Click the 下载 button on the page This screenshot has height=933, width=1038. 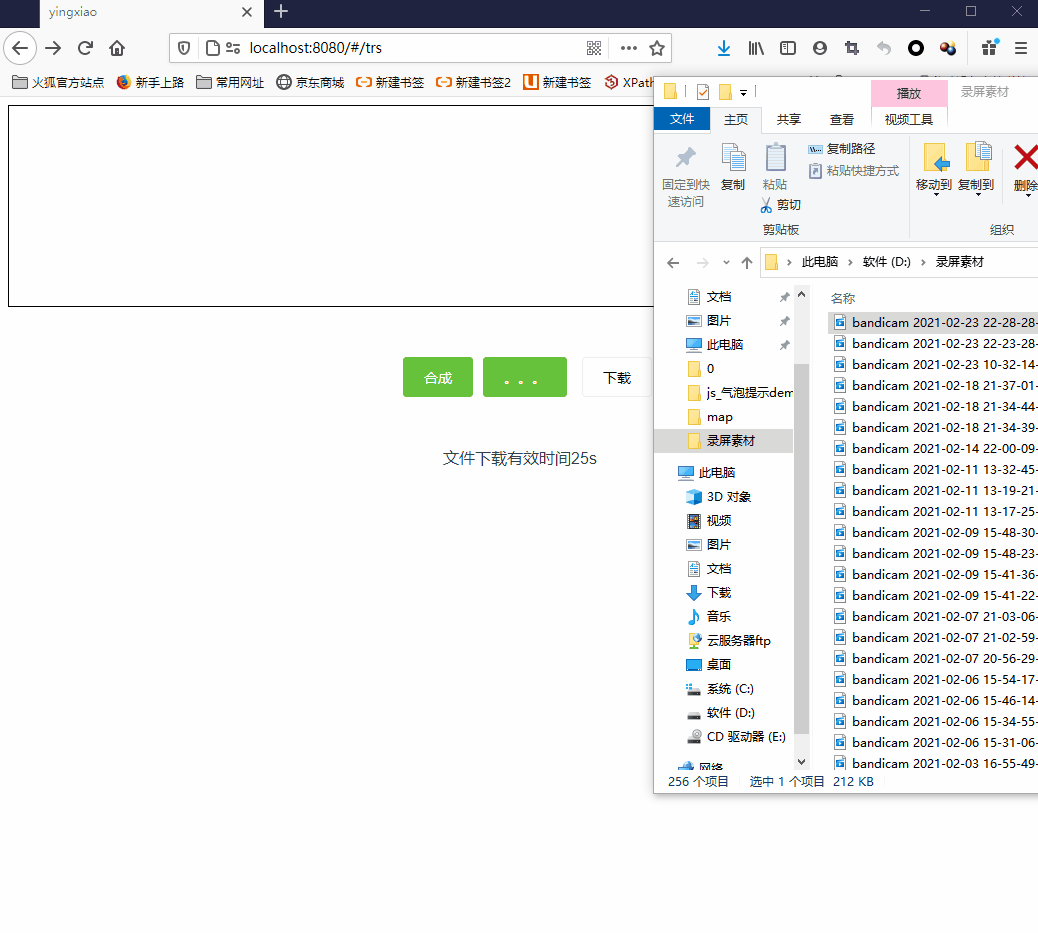(x=616, y=377)
